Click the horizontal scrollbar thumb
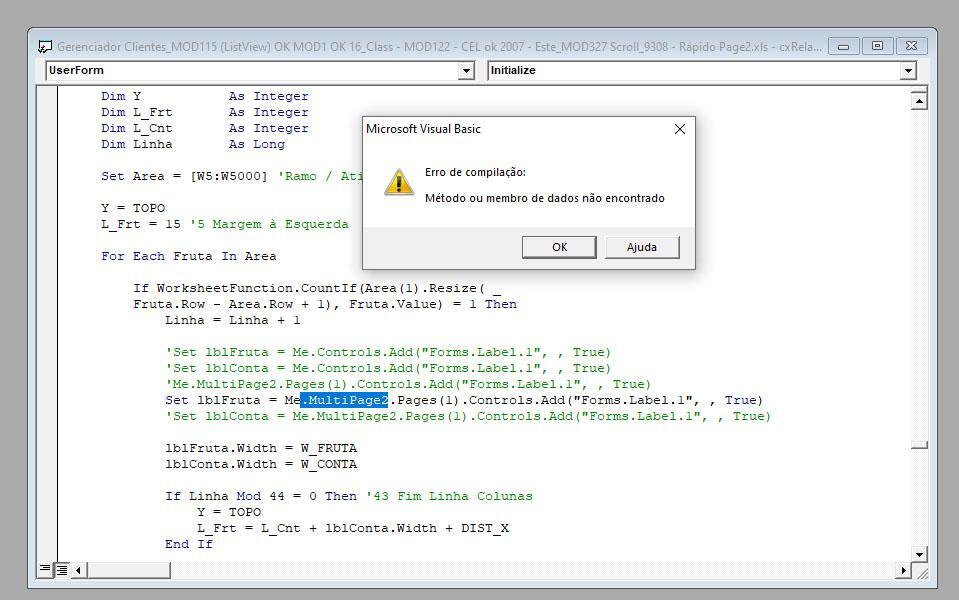This screenshot has height=600, width=959. point(128,571)
